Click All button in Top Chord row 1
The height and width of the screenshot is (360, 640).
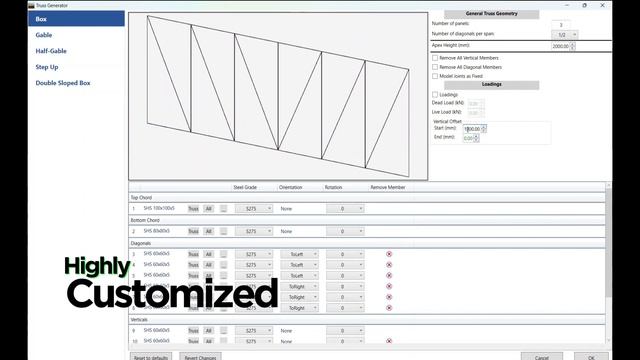[x=209, y=209]
